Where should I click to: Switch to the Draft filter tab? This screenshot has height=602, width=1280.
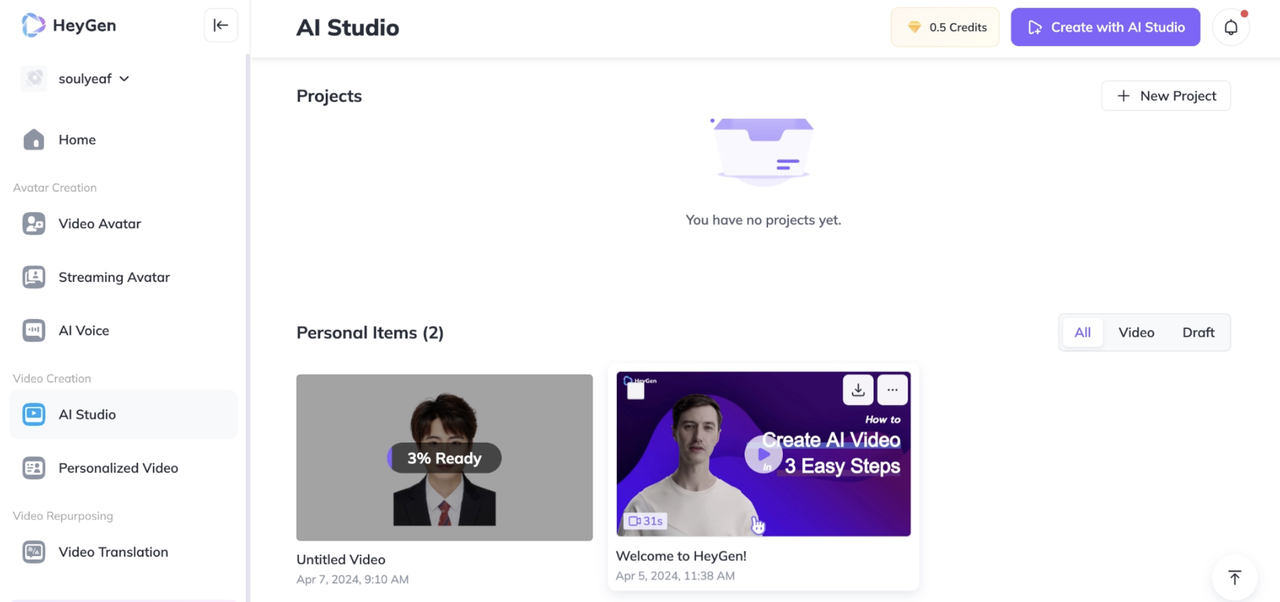click(x=1198, y=333)
